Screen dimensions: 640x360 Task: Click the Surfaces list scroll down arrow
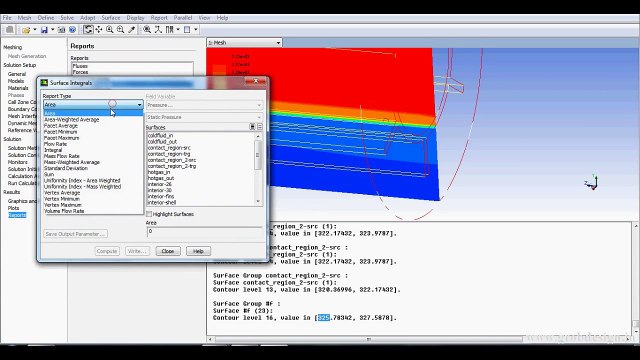pyautogui.click(x=258, y=201)
